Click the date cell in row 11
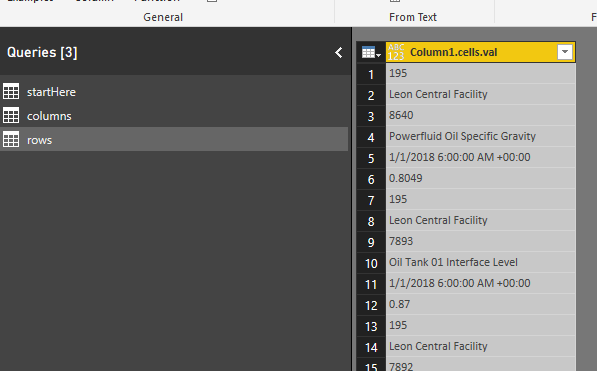This screenshot has height=371, width=597. pyautogui.click(x=480, y=283)
